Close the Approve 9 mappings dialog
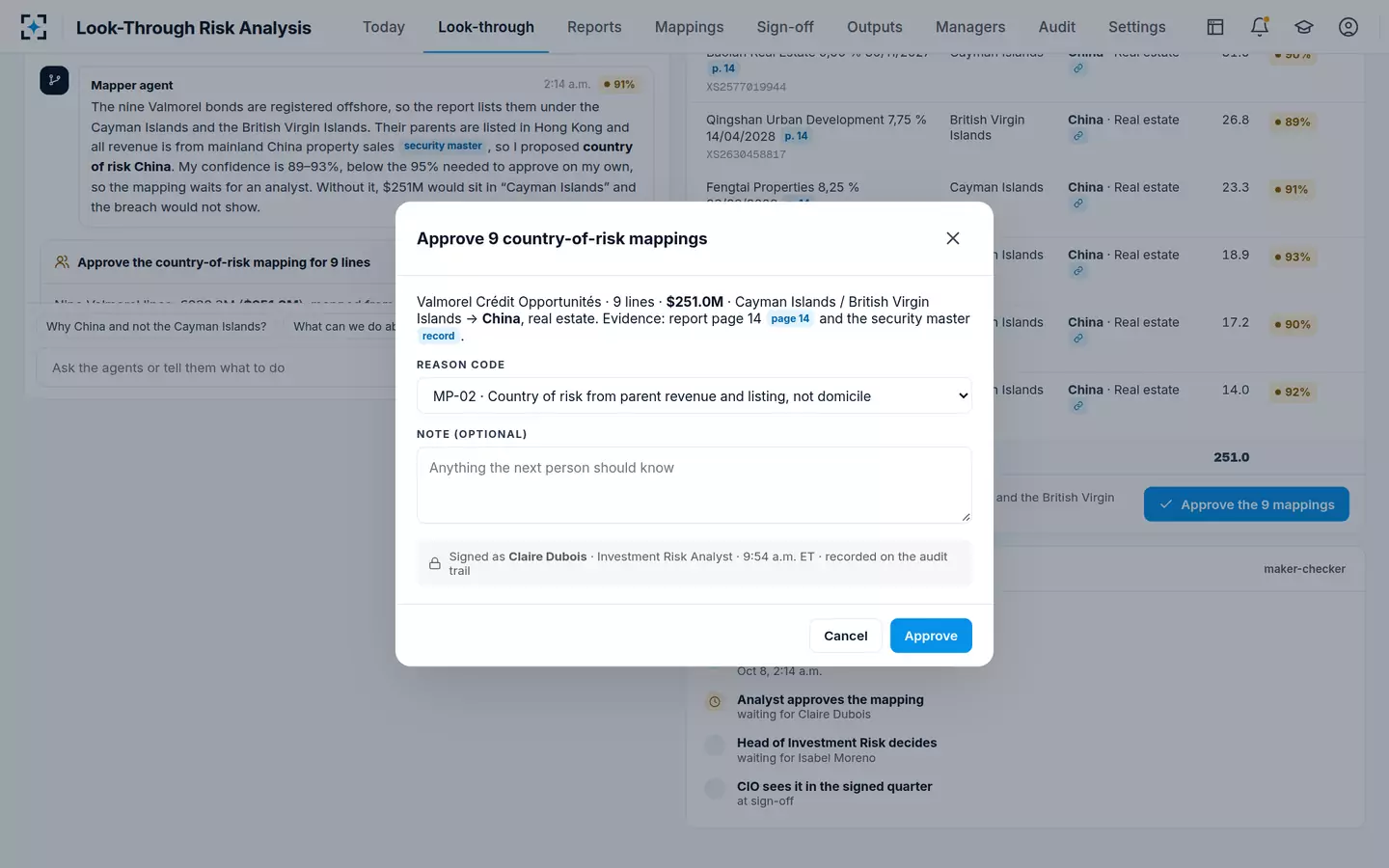The image size is (1389, 868). (953, 238)
